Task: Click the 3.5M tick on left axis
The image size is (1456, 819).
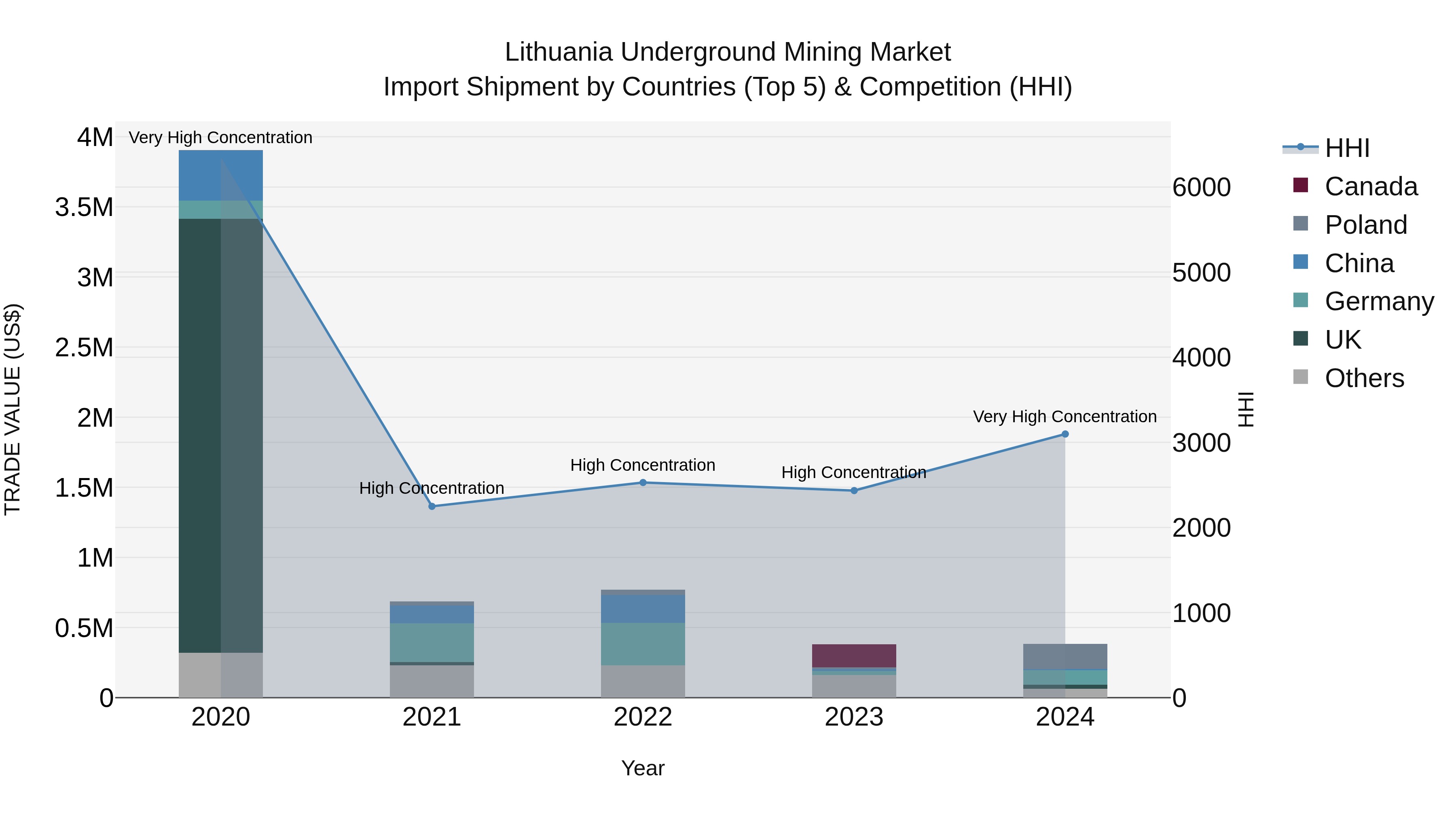Action: tap(84, 207)
